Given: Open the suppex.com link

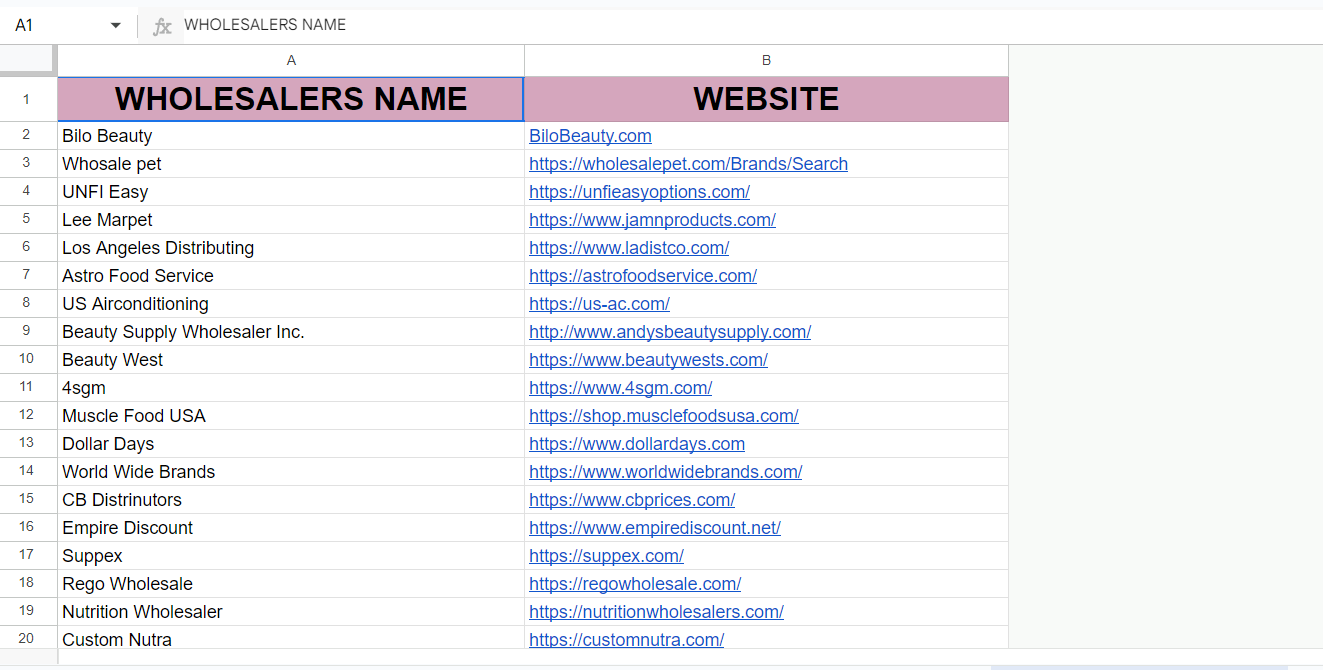Looking at the screenshot, I should tap(606, 556).
